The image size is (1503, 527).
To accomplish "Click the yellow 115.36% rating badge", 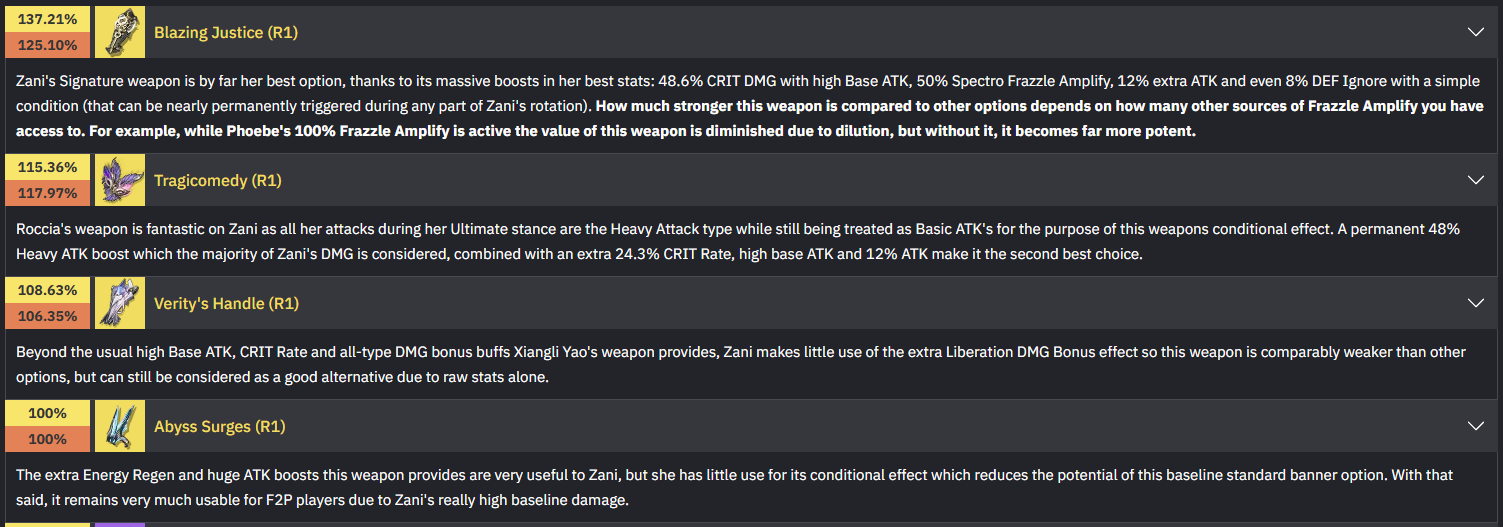I will (47, 167).
